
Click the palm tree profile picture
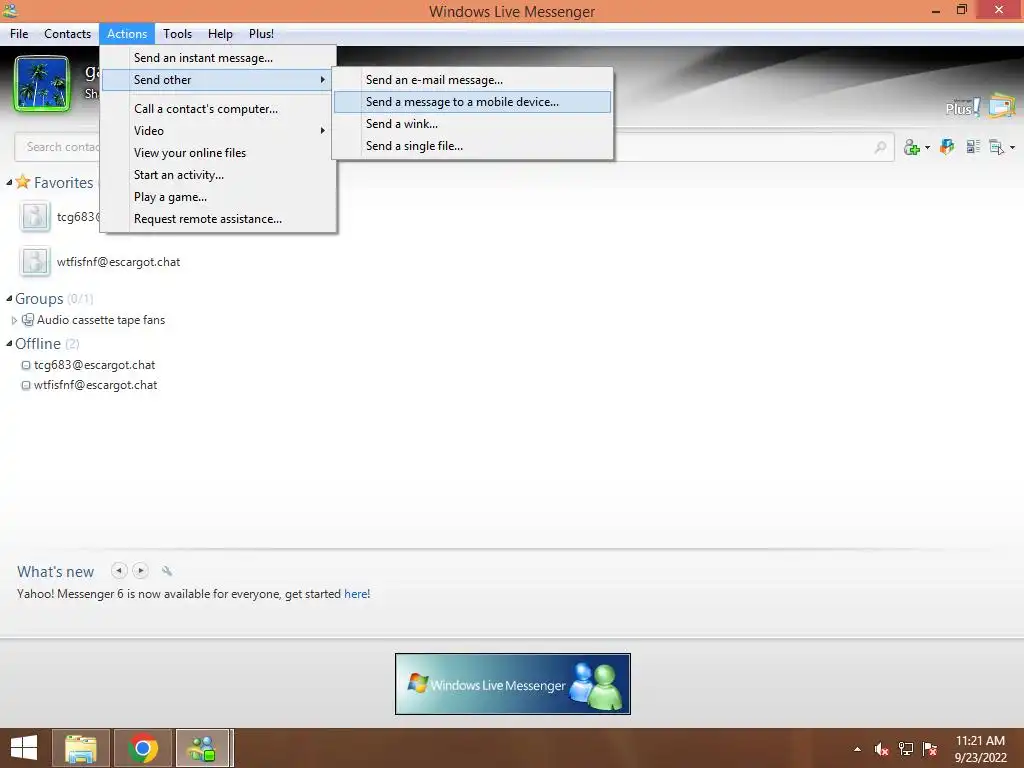coord(42,84)
